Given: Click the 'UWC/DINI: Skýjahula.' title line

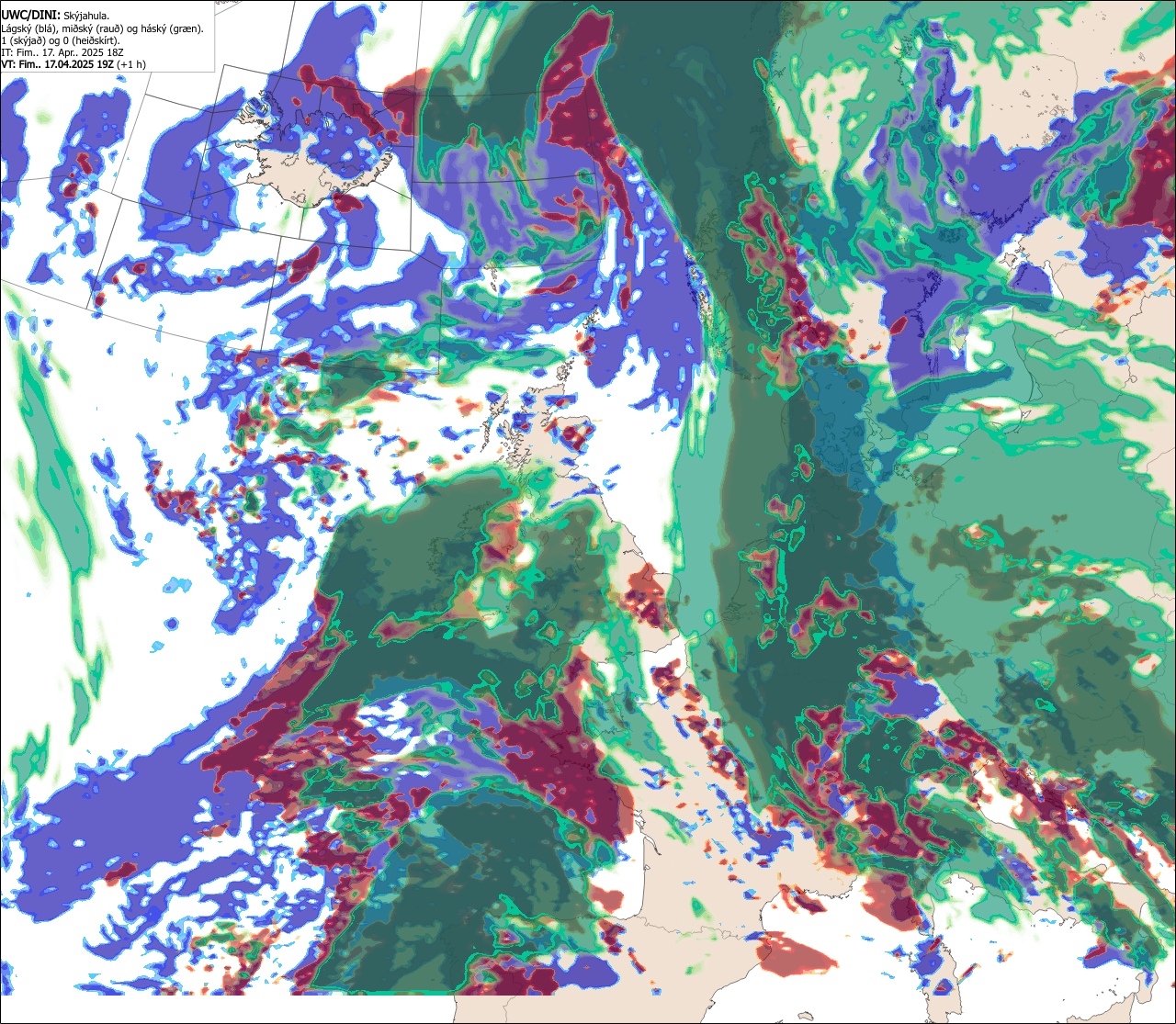Looking at the screenshot, I should click(x=56, y=16).
